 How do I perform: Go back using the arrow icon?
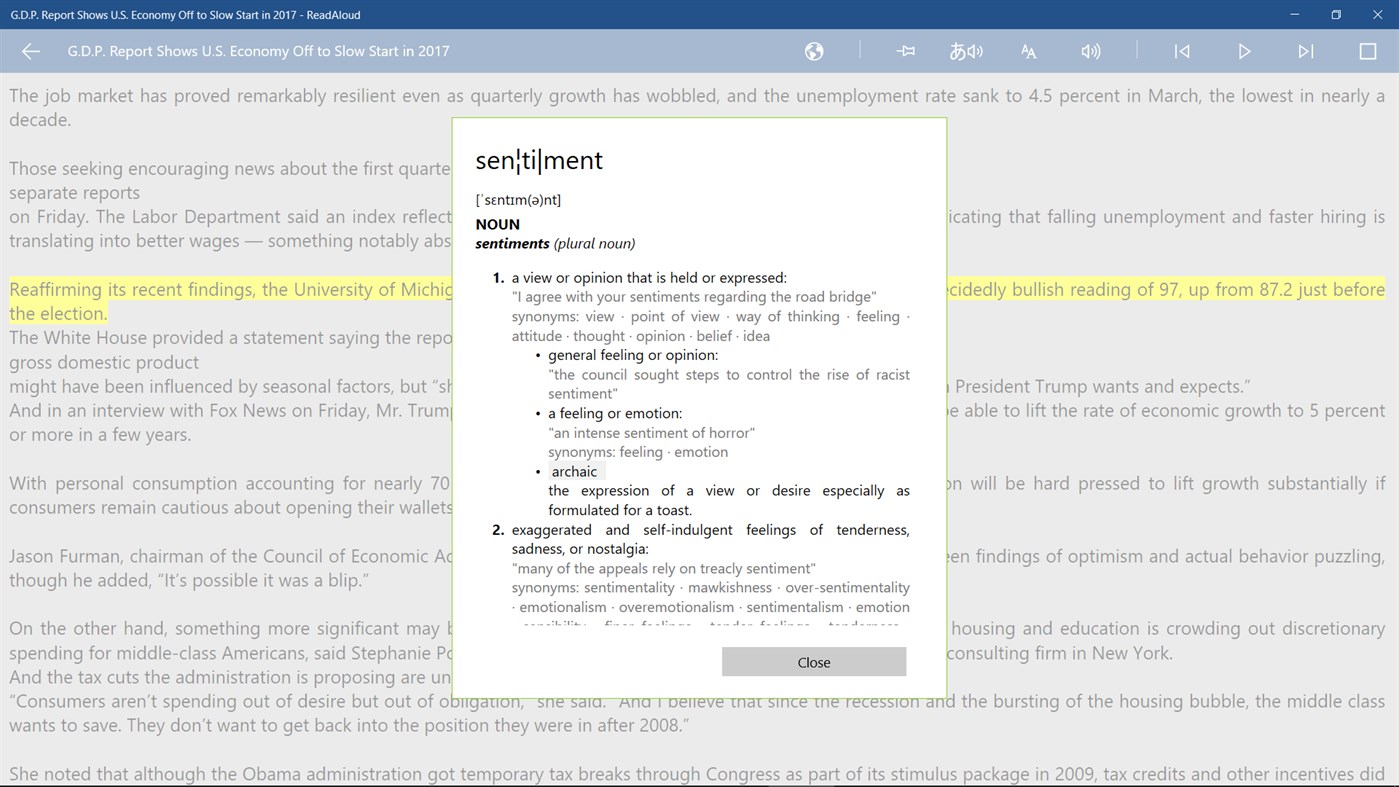click(30, 51)
